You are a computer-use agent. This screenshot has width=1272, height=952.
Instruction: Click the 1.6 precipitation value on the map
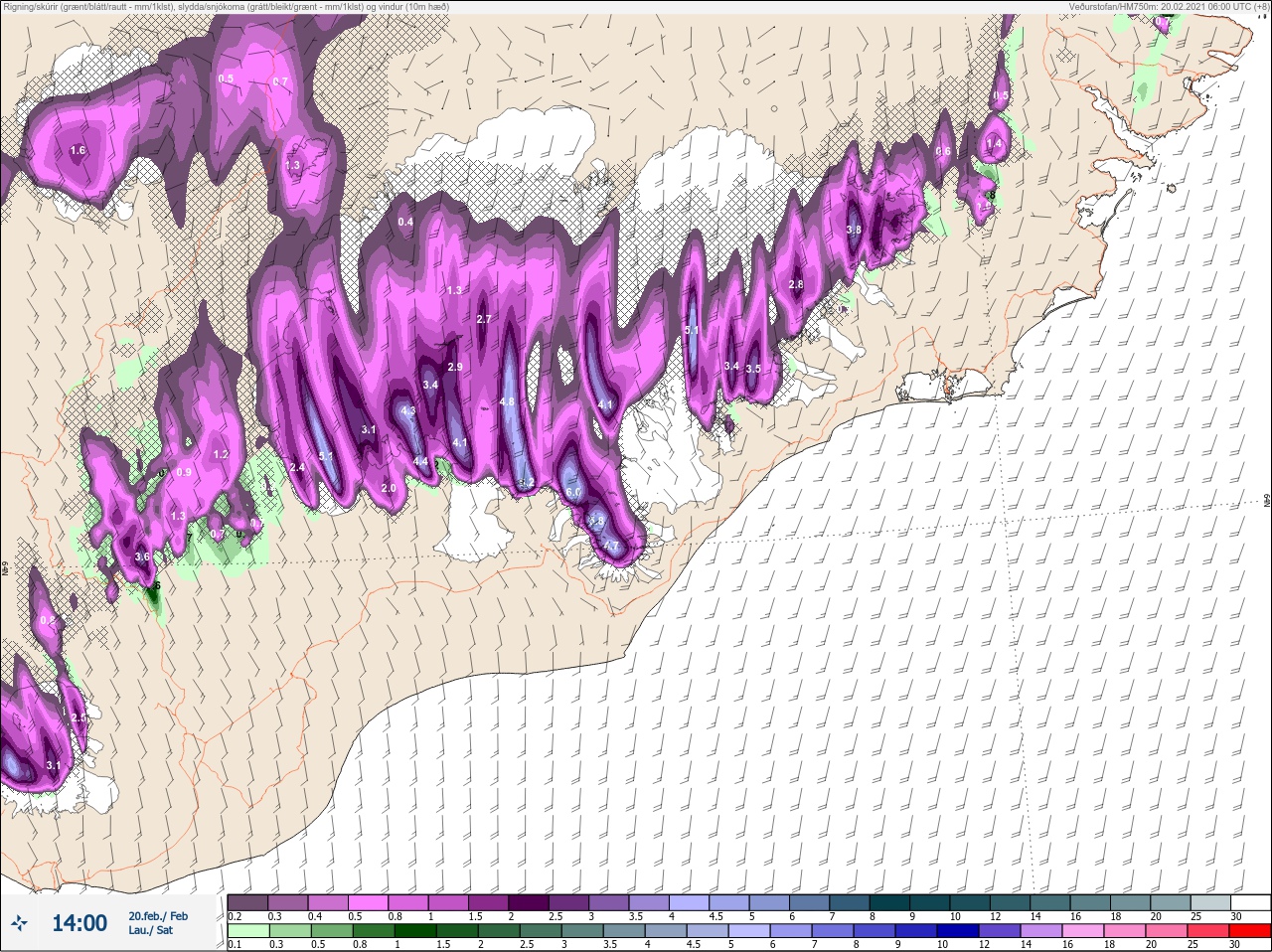point(79,151)
